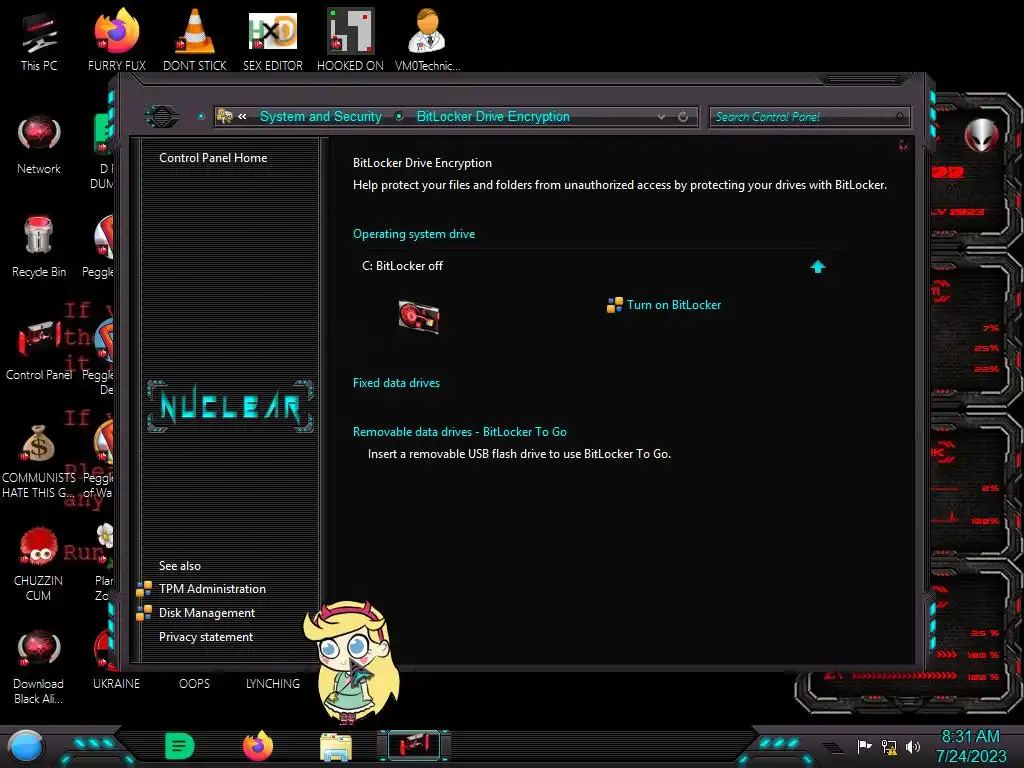Viewport: 1024px width, 768px height.
Task: Click the Start orb on the taskbar
Action: coord(26,746)
